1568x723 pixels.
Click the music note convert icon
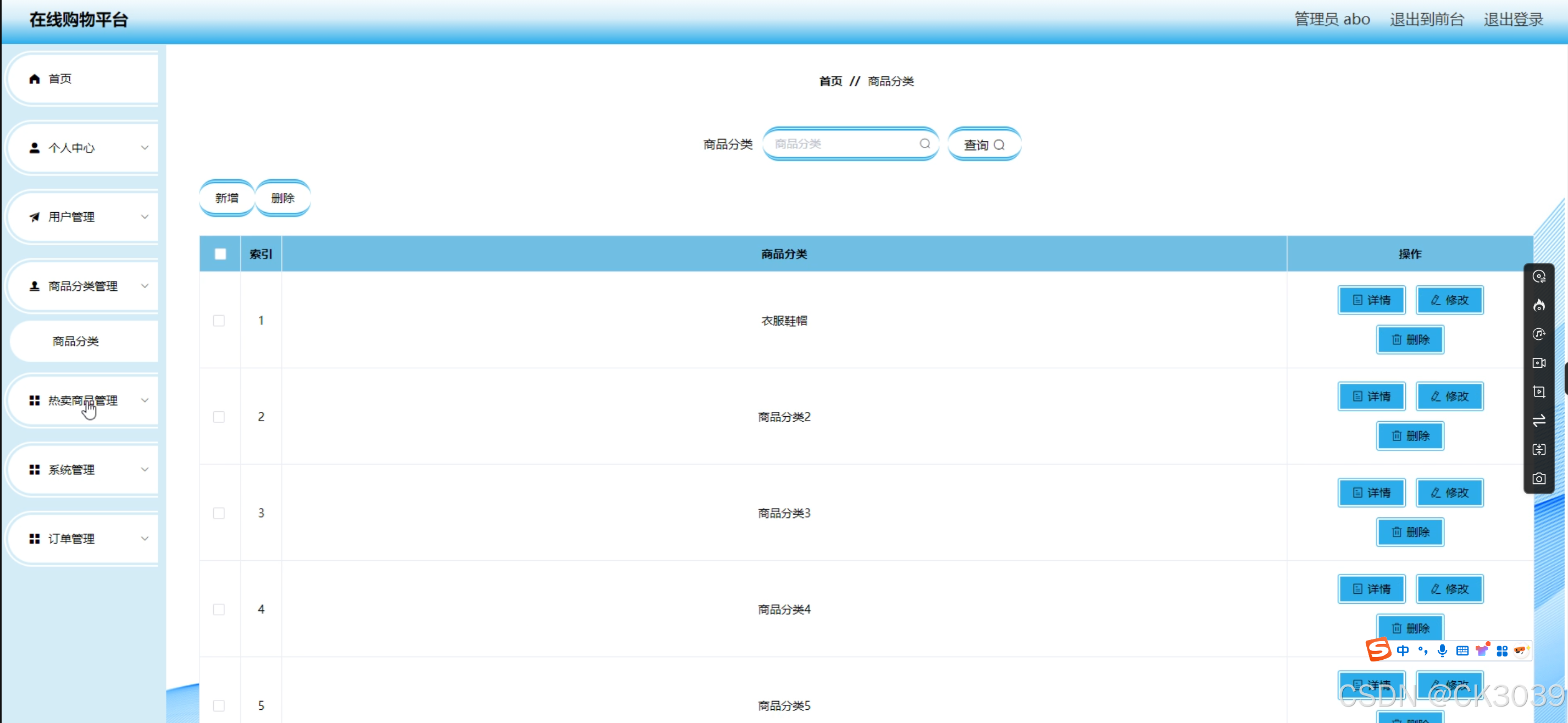coord(1538,334)
